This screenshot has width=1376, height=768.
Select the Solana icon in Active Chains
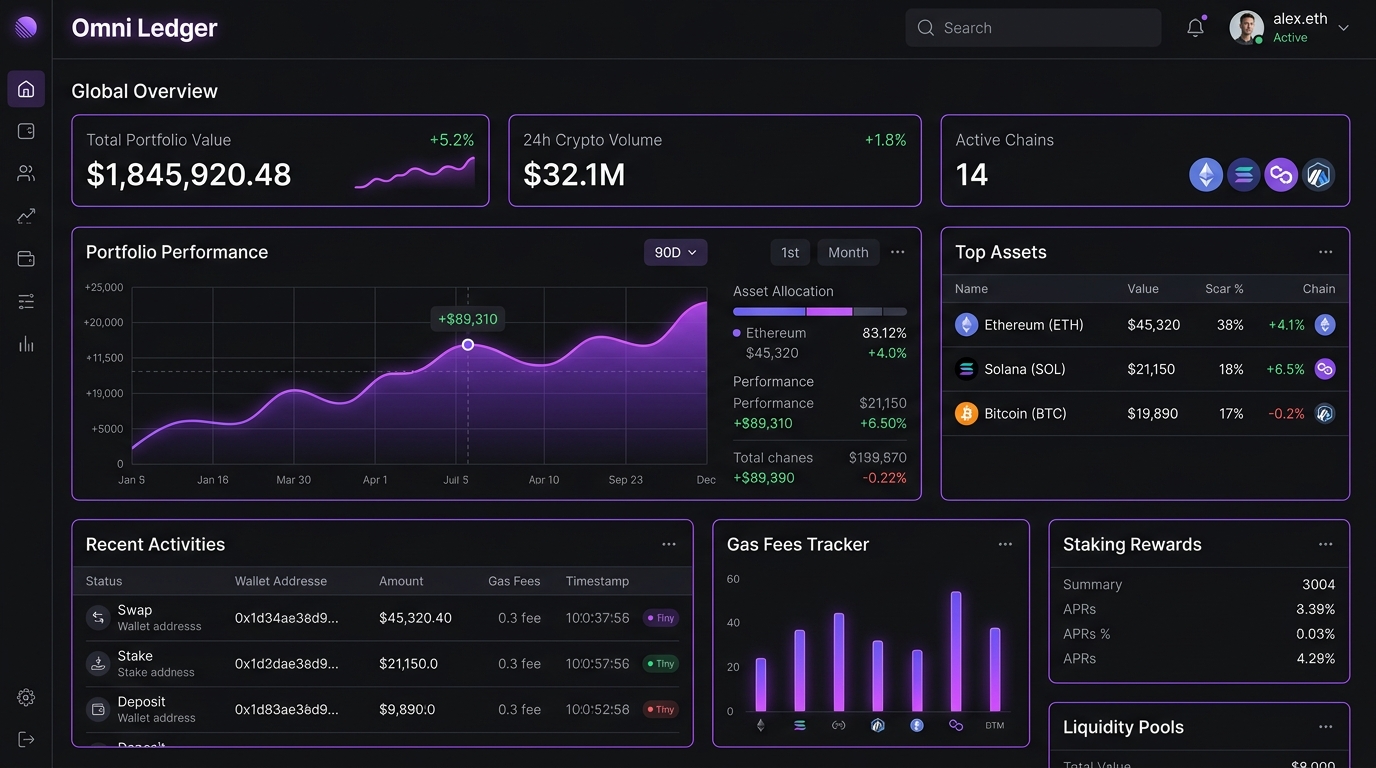[x=1243, y=175]
